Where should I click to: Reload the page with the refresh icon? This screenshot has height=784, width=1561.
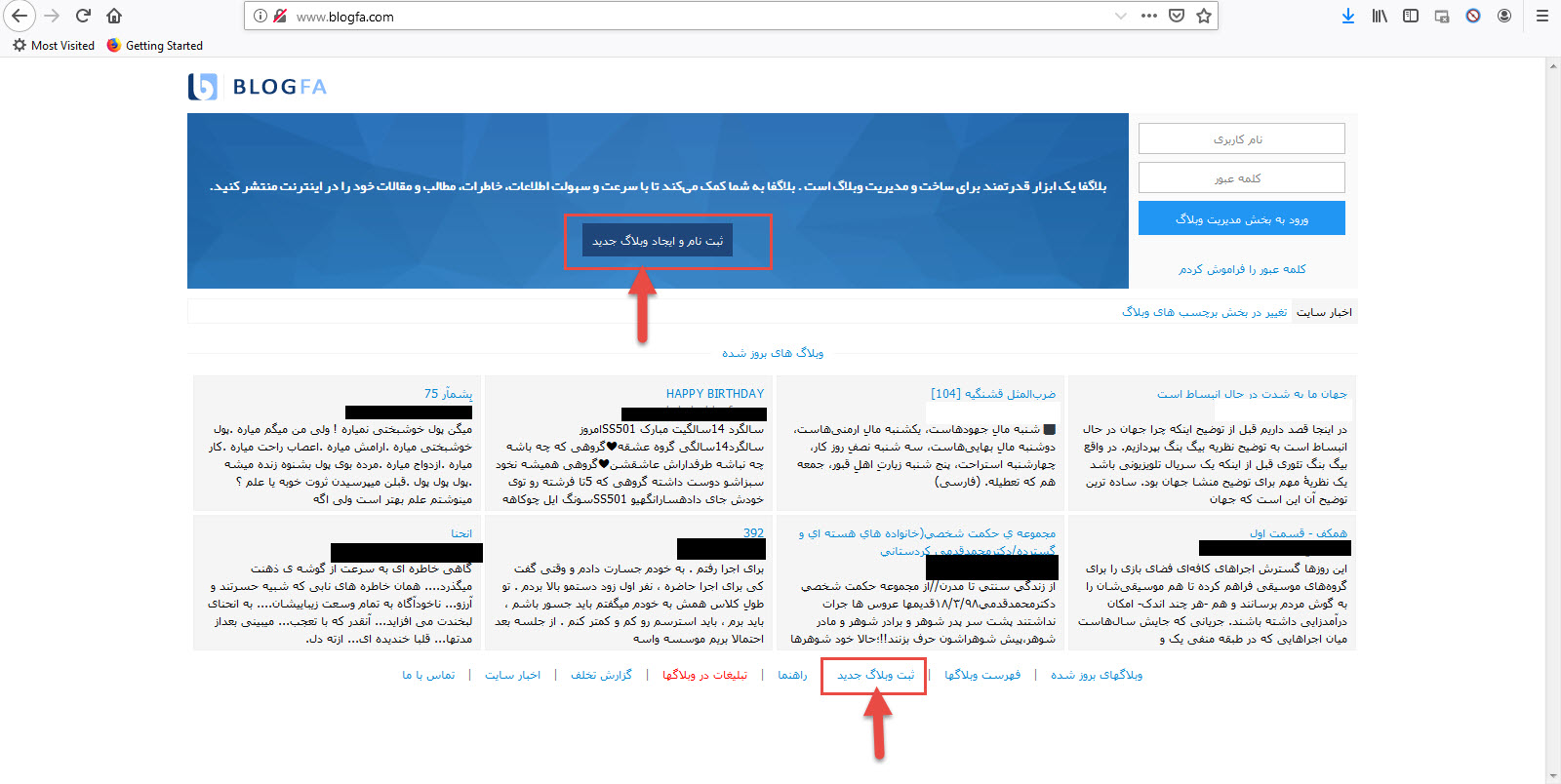83,16
